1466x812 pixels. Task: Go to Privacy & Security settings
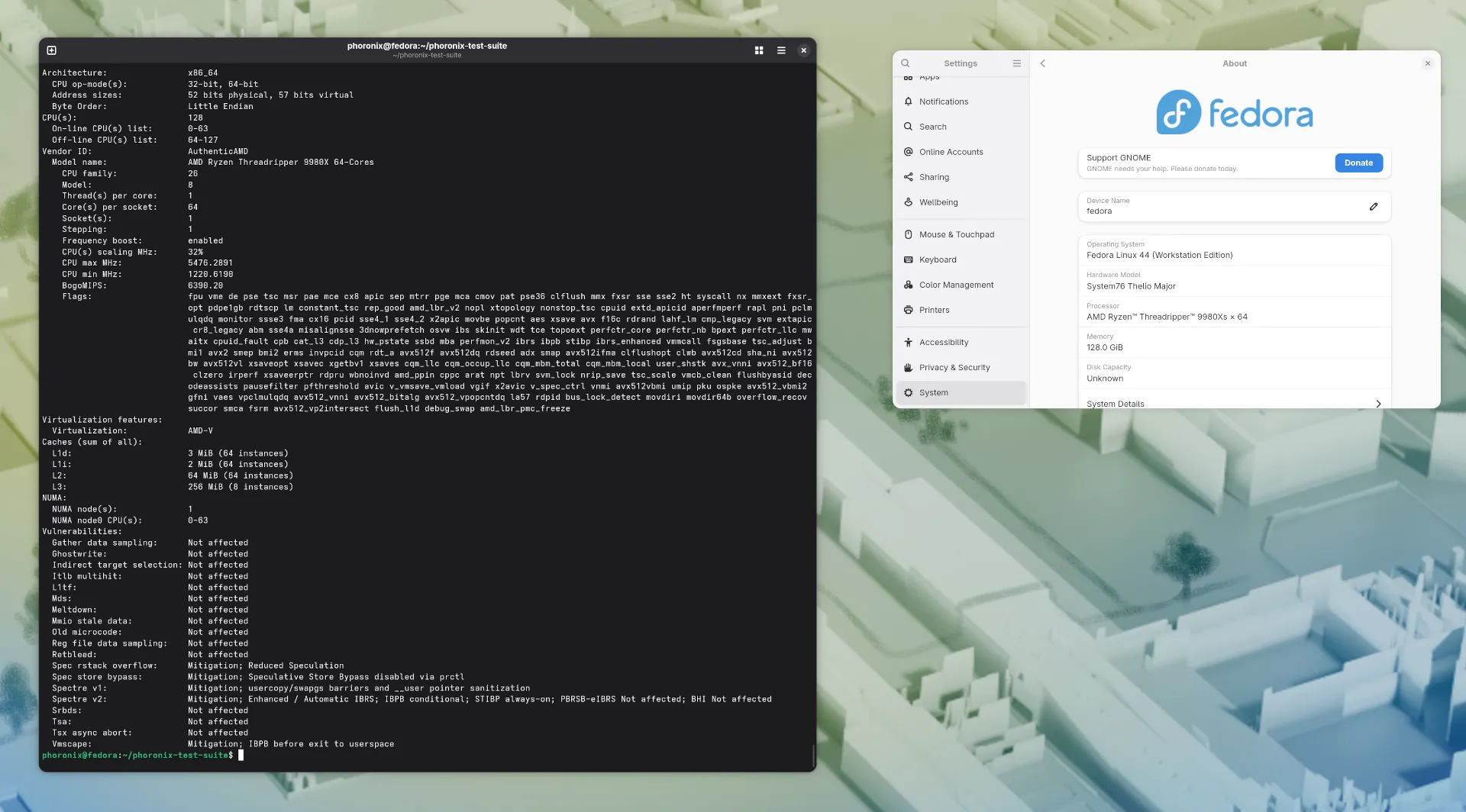point(961,367)
